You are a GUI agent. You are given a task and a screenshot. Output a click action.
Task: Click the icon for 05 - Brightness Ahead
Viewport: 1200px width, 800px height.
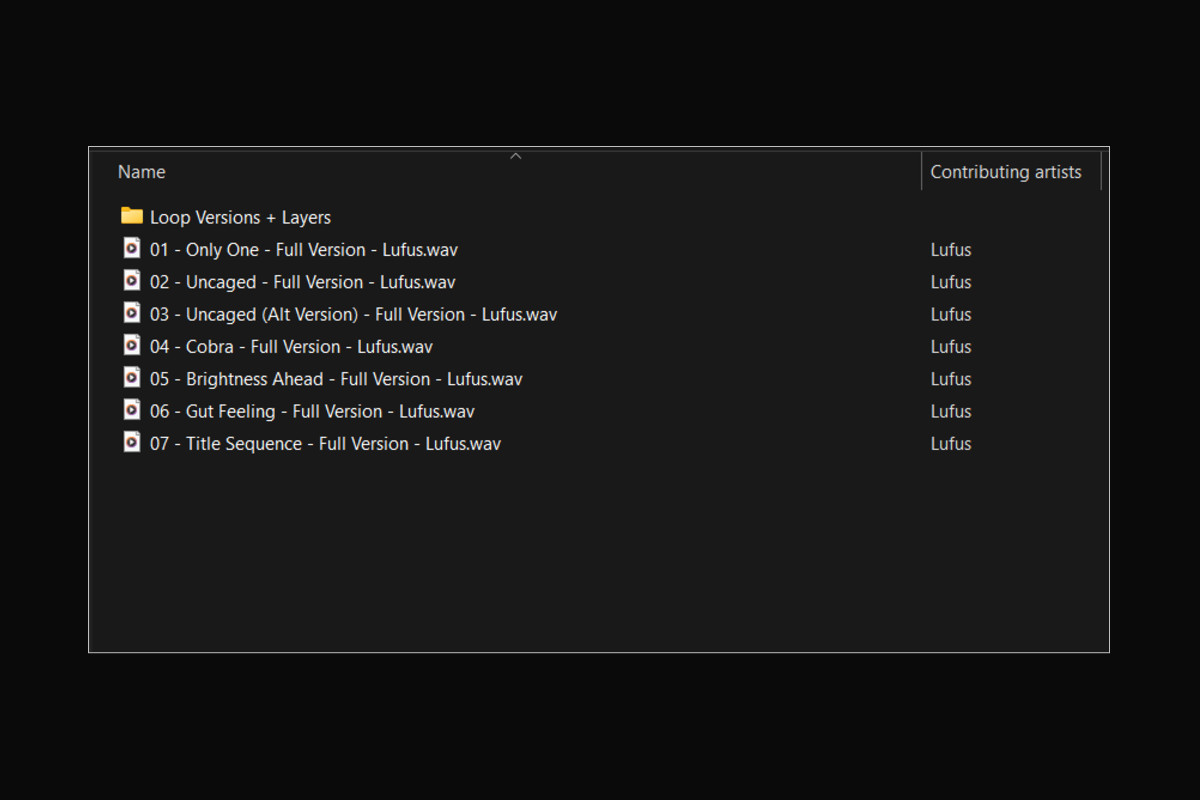[x=132, y=378]
